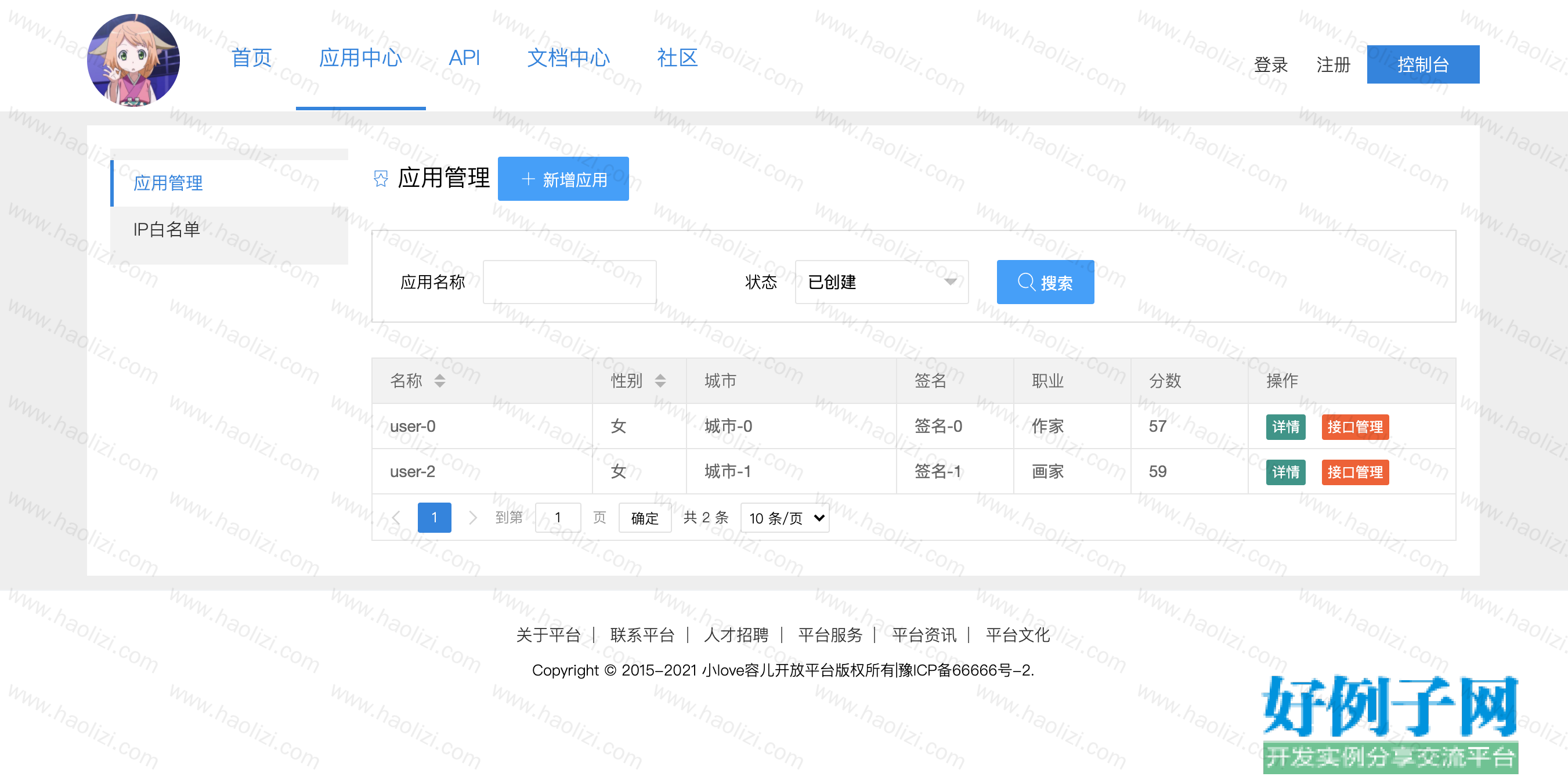
Task: Open the 平台文化 footer link
Action: pyautogui.click(x=1018, y=635)
